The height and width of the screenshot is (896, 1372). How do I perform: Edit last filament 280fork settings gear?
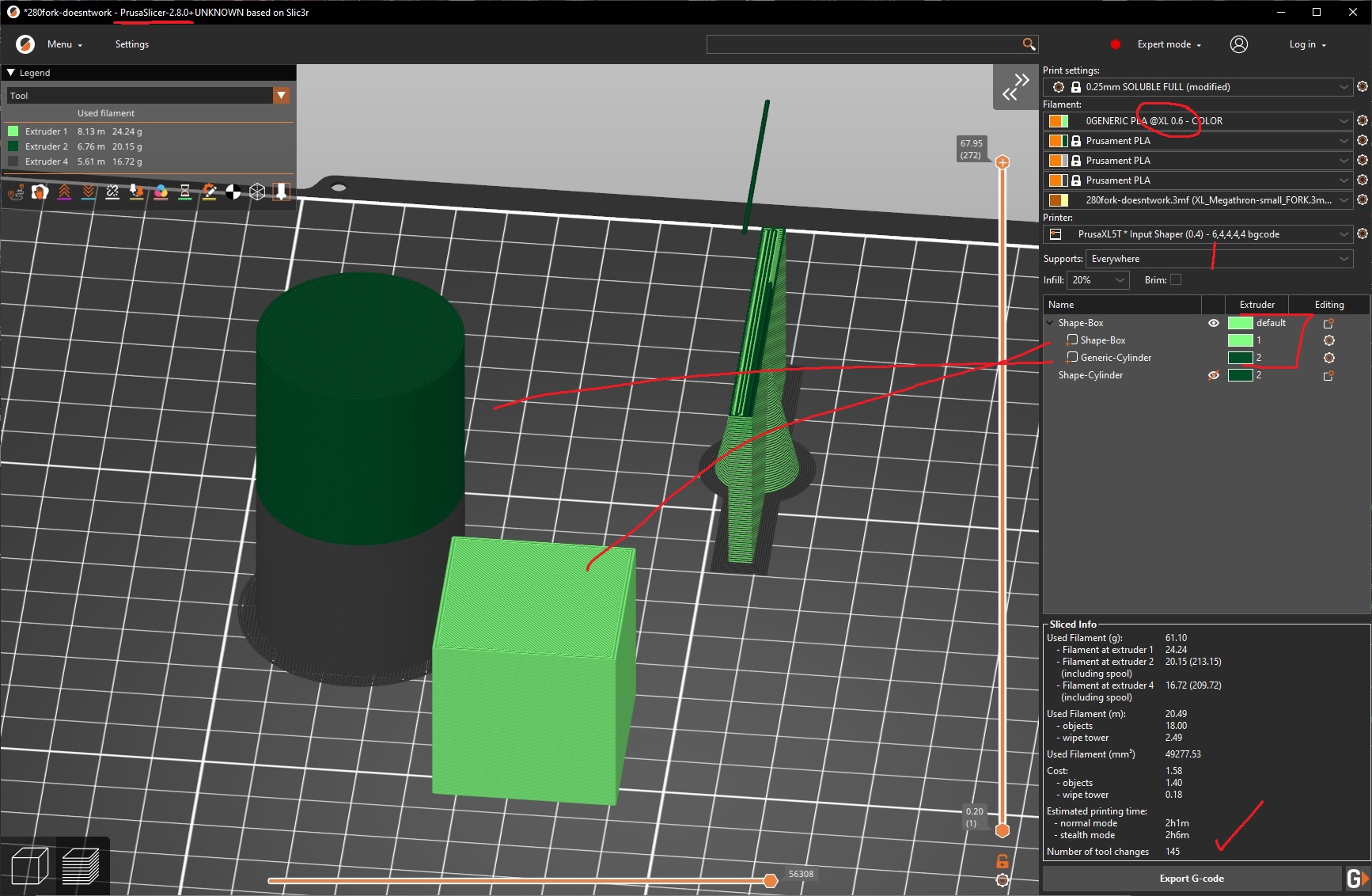click(x=1363, y=200)
